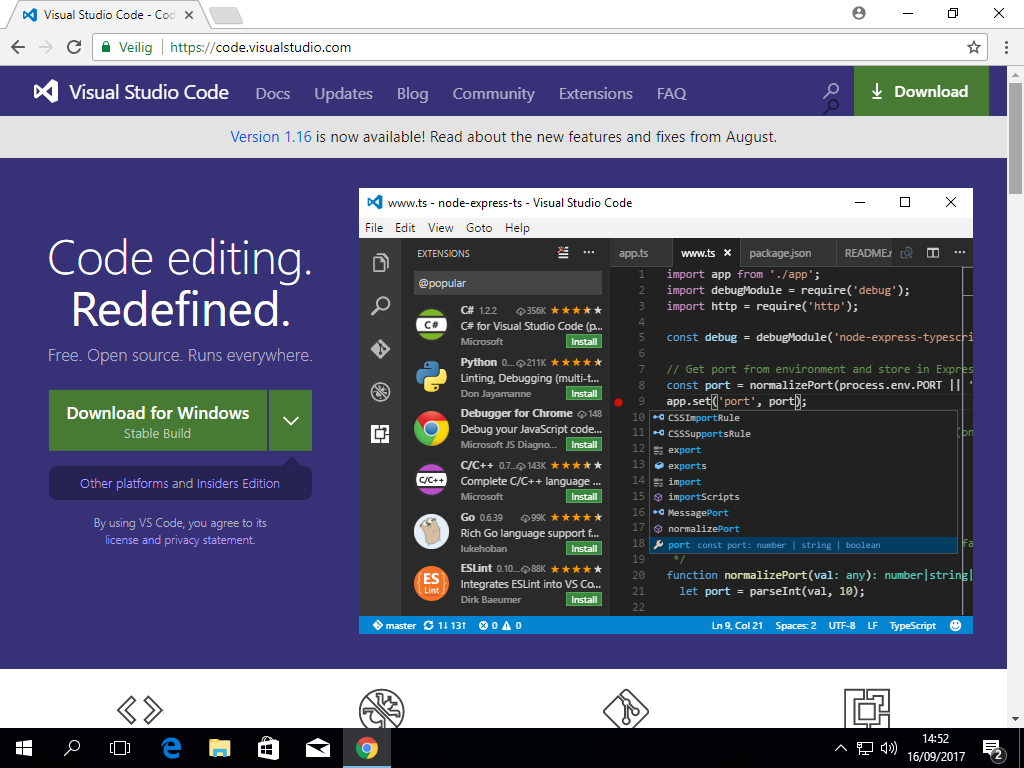Click the Git feature icon below hero
The image size is (1024, 768).
(625, 709)
